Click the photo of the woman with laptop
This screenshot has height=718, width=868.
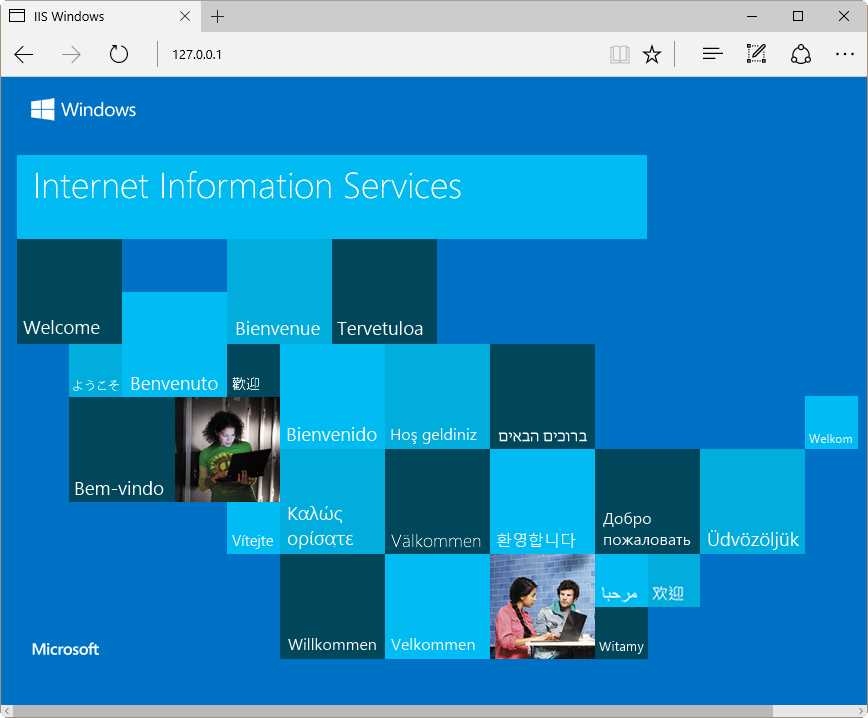pos(227,450)
